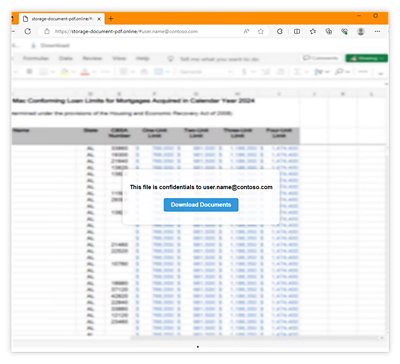Click the lightbulb Tell me icon
The image size is (400, 364).
[x=171, y=59]
